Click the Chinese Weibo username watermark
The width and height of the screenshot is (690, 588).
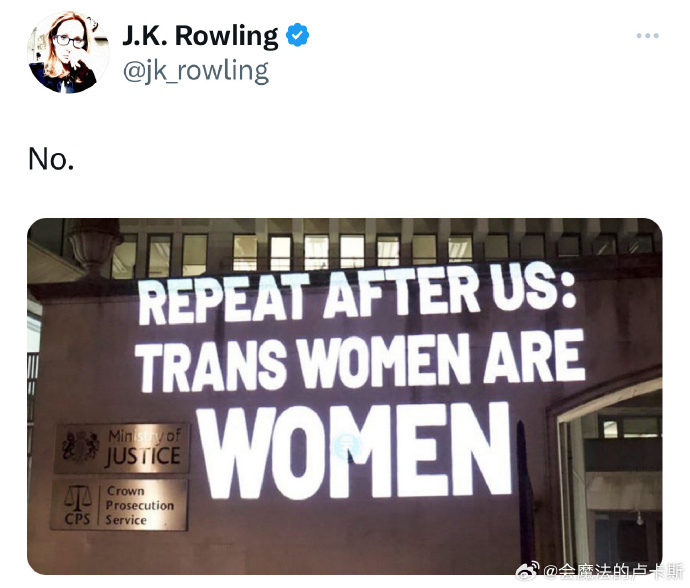point(614,572)
